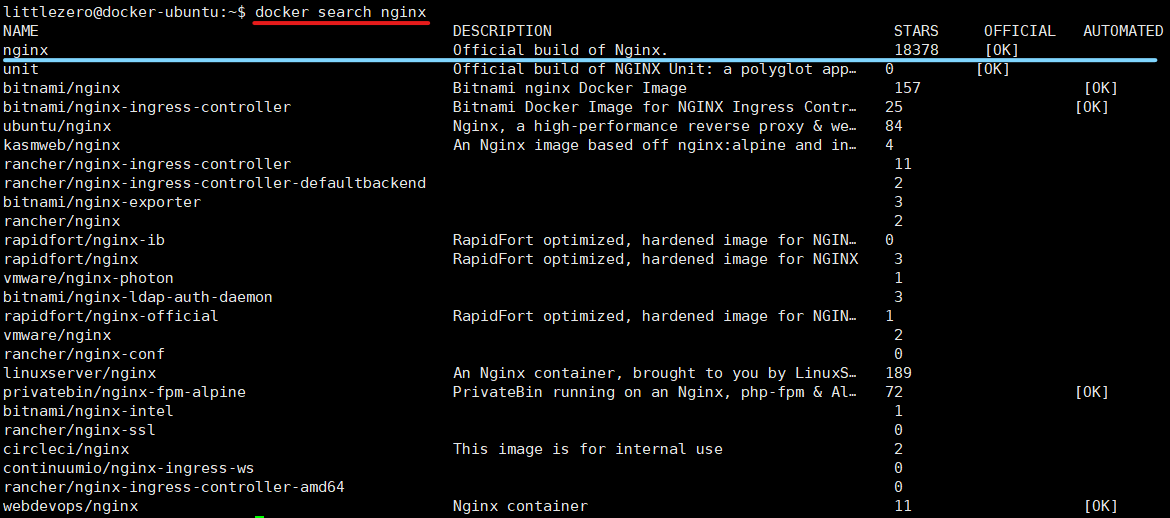1170x518 pixels.
Task: Click the image name "rapidfort/nginx"
Action: click(70, 259)
